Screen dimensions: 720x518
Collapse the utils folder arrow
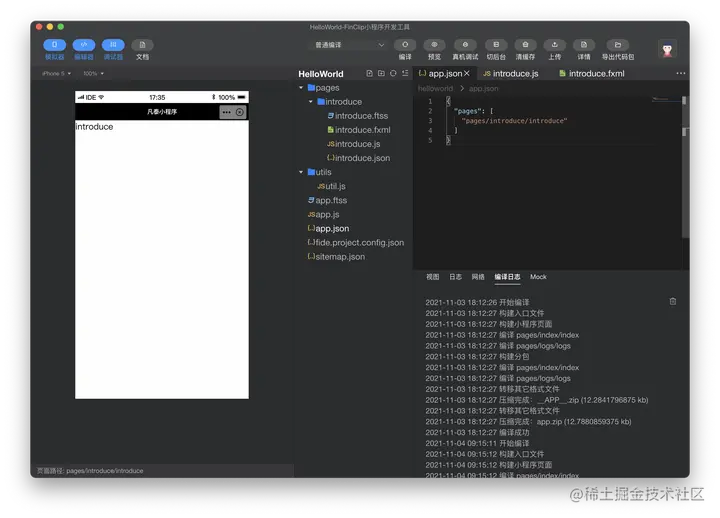click(301, 172)
